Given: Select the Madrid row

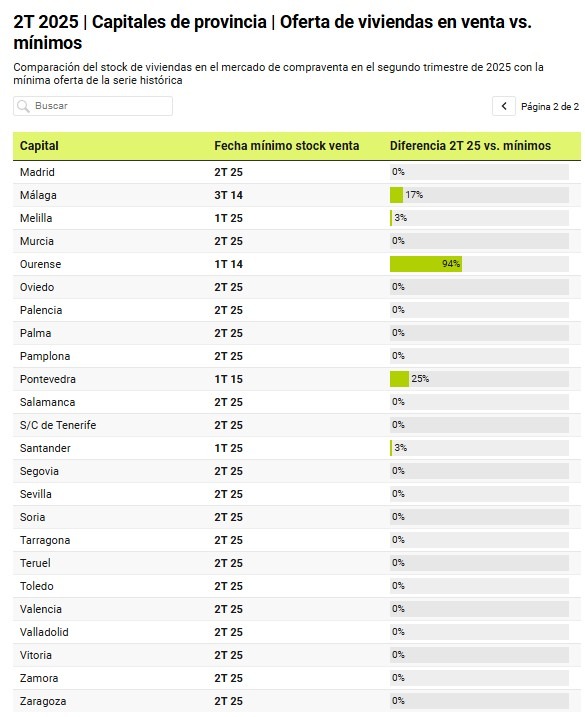Looking at the screenshot, I should (297, 172).
